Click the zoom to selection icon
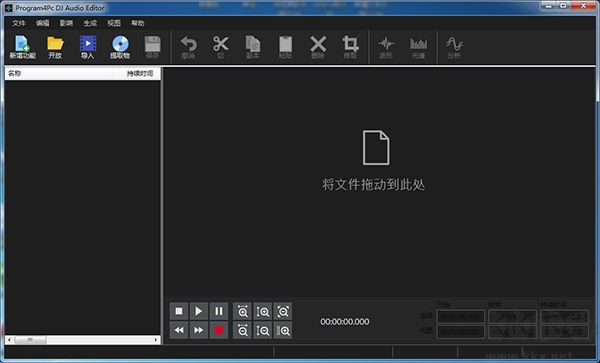Screen dimensions: 600x363 283,330
